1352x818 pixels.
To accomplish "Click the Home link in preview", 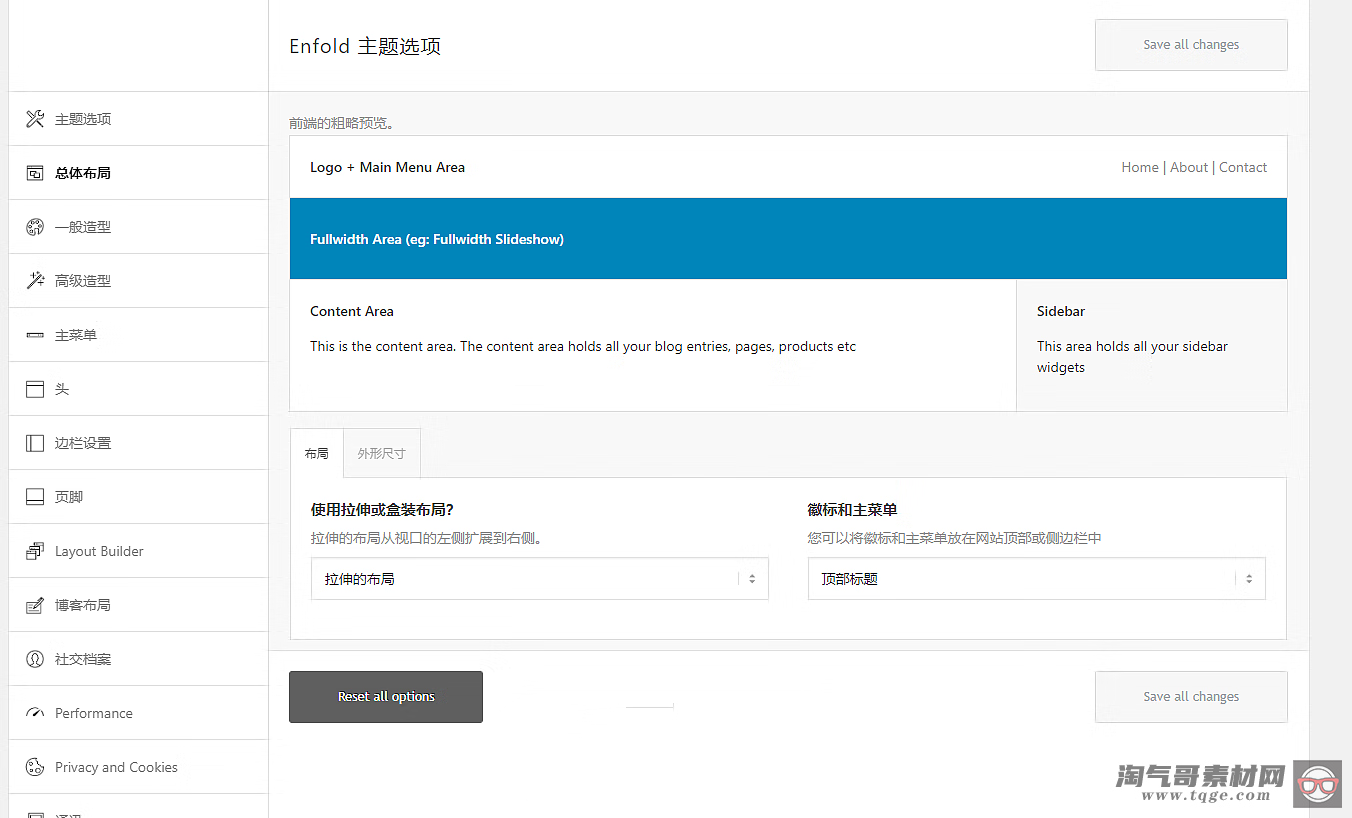I will [1140, 167].
